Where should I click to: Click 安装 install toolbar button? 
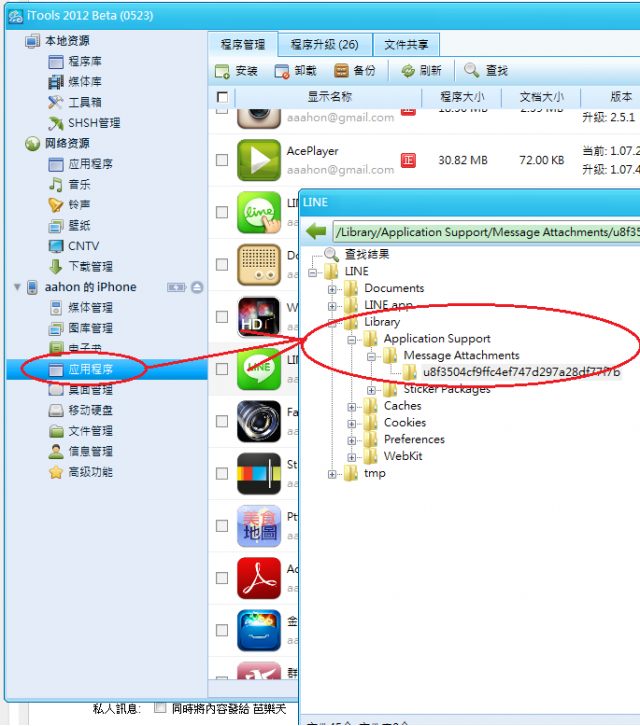point(236,71)
